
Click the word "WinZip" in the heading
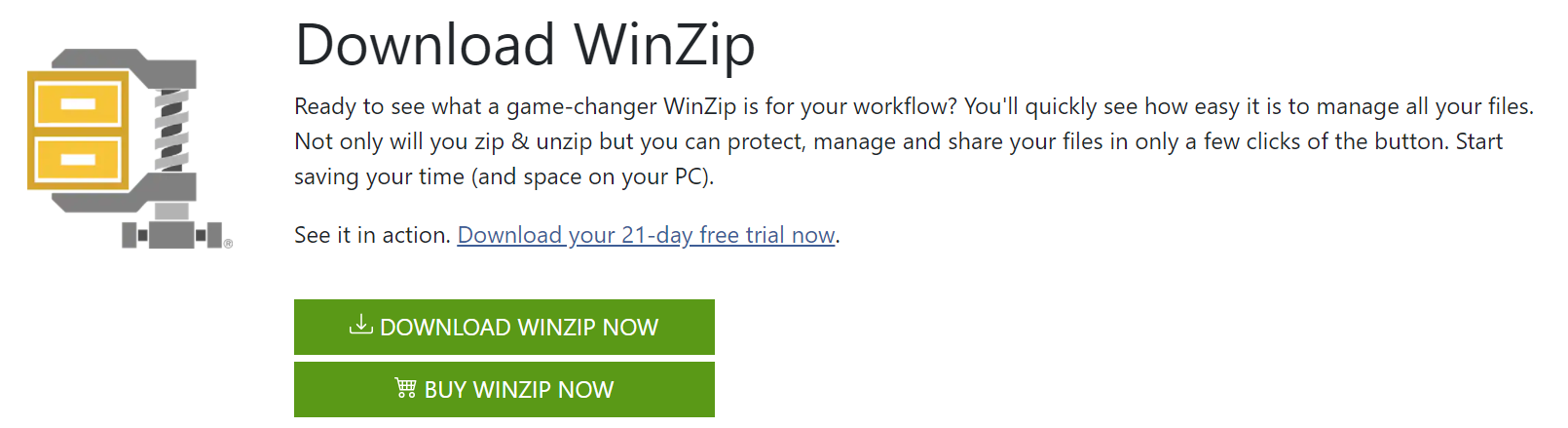pos(664,45)
